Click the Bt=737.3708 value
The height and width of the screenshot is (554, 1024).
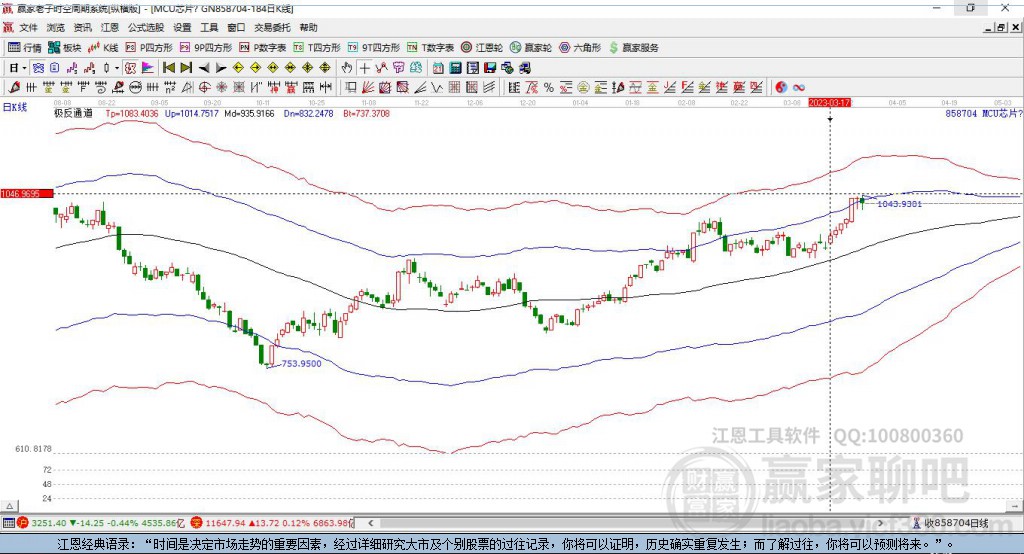[366, 113]
